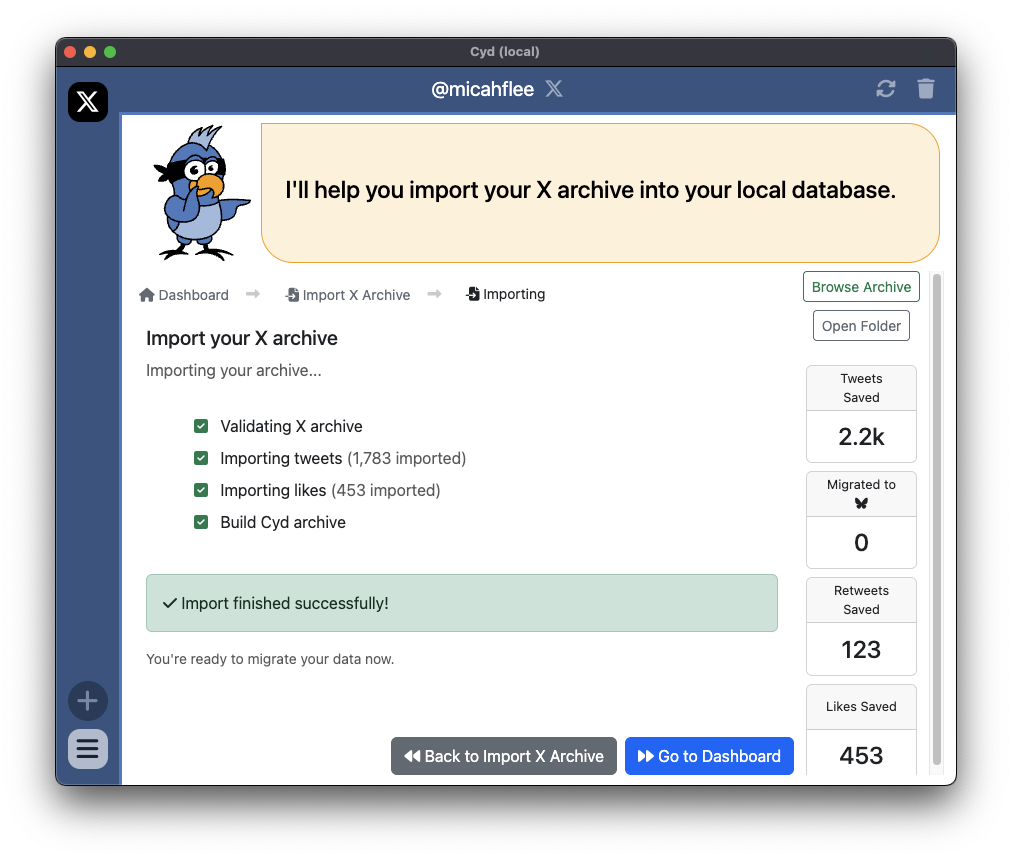Select the Importing breadcrumb item

[x=505, y=294]
